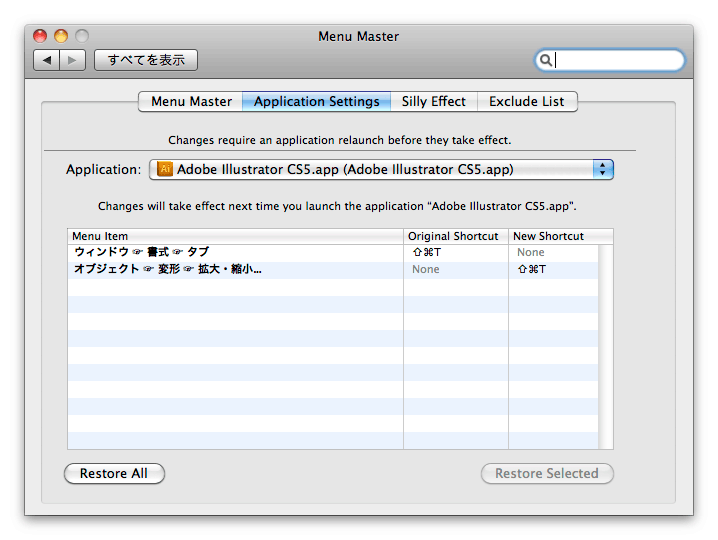Go back with the left arrow button

click(x=47, y=60)
